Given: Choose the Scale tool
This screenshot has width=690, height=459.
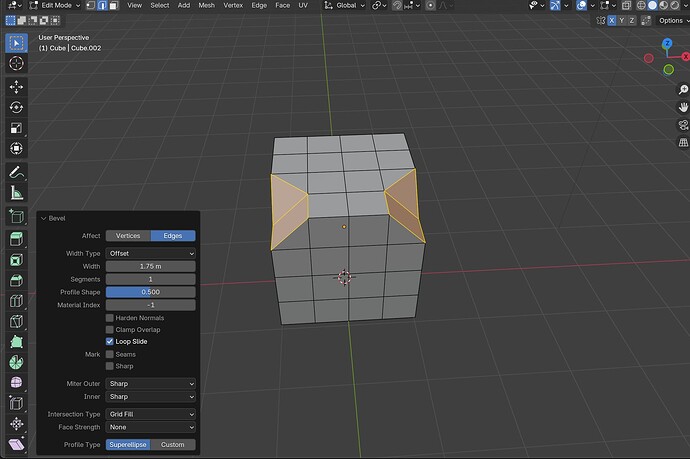Looking at the screenshot, I should pyautogui.click(x=16, y=128).
